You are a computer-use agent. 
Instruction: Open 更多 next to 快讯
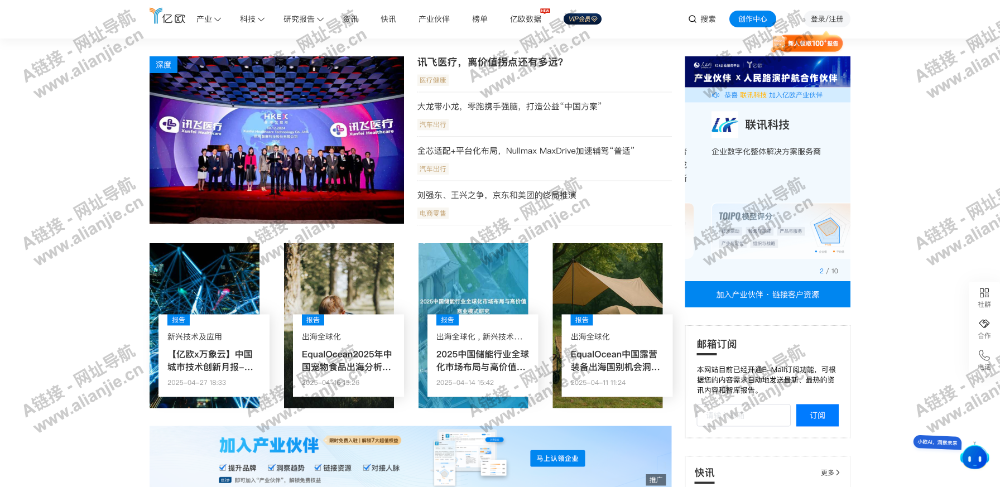(830, 473)
